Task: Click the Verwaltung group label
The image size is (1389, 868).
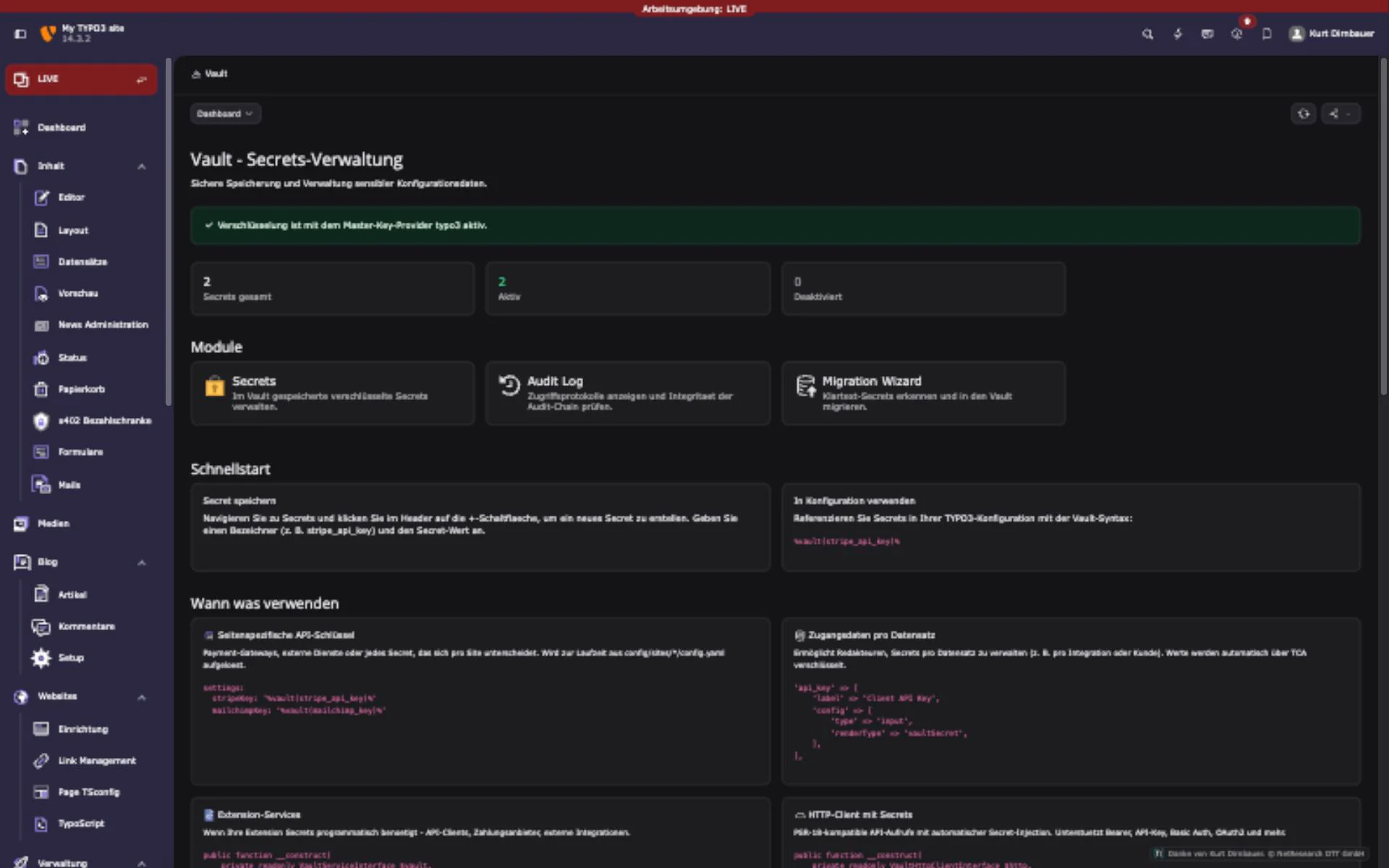Action: tap(62, 863)
